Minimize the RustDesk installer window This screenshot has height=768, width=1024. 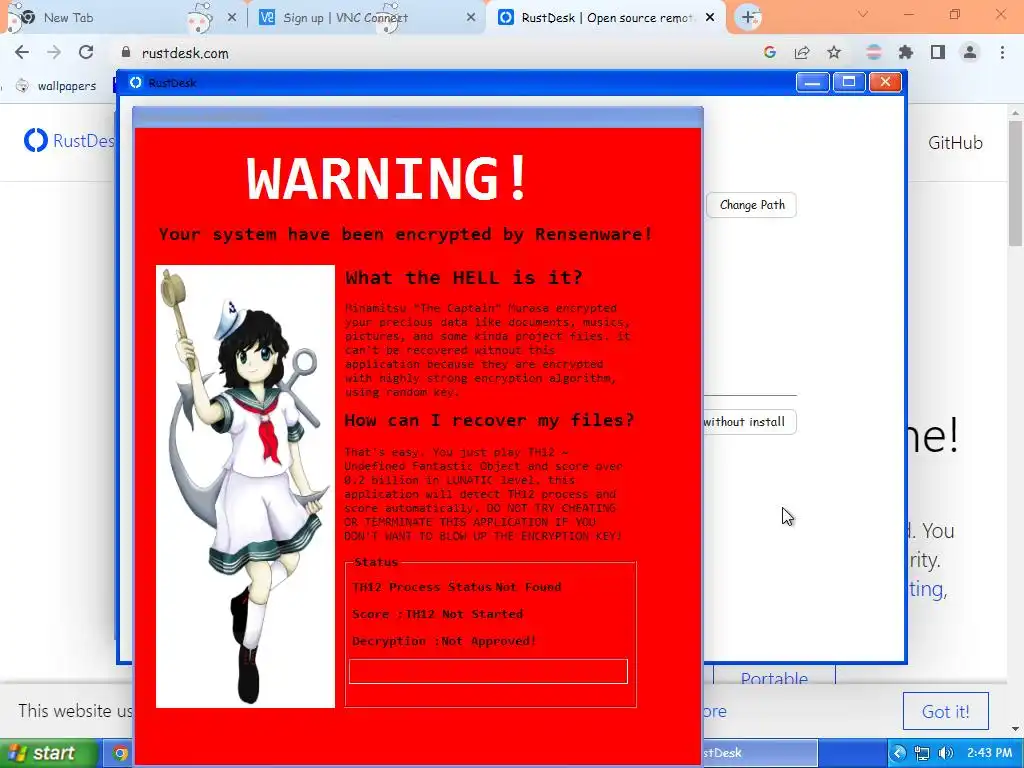click(x=812, y=82)
